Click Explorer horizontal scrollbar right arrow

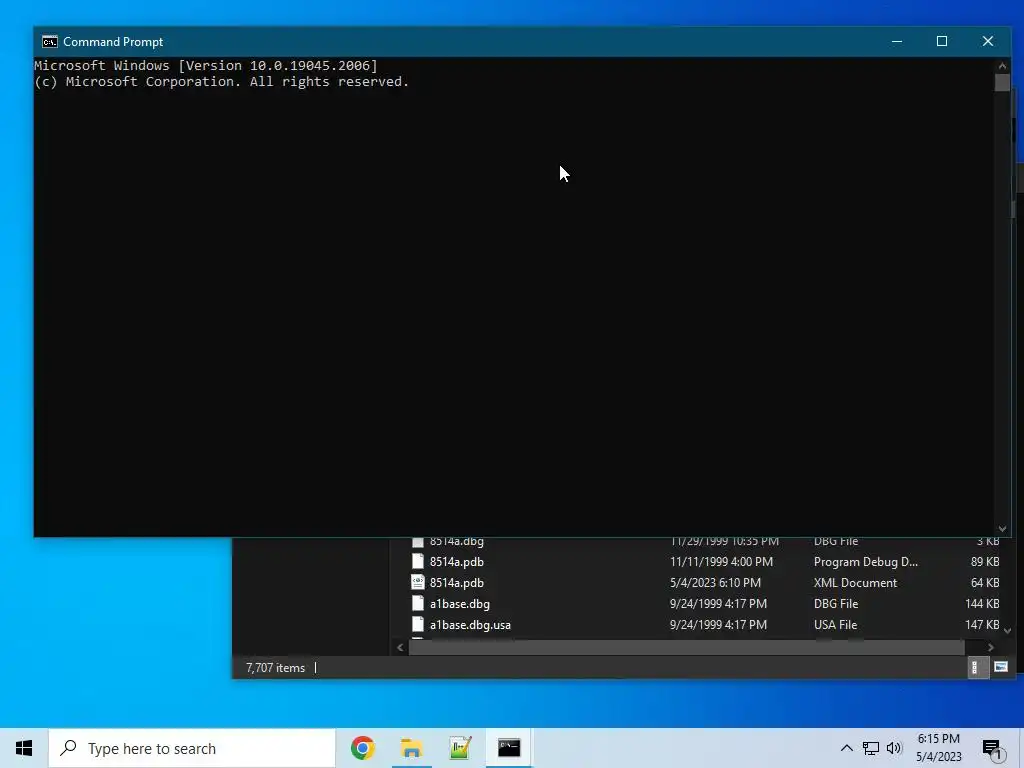[991, 647]
